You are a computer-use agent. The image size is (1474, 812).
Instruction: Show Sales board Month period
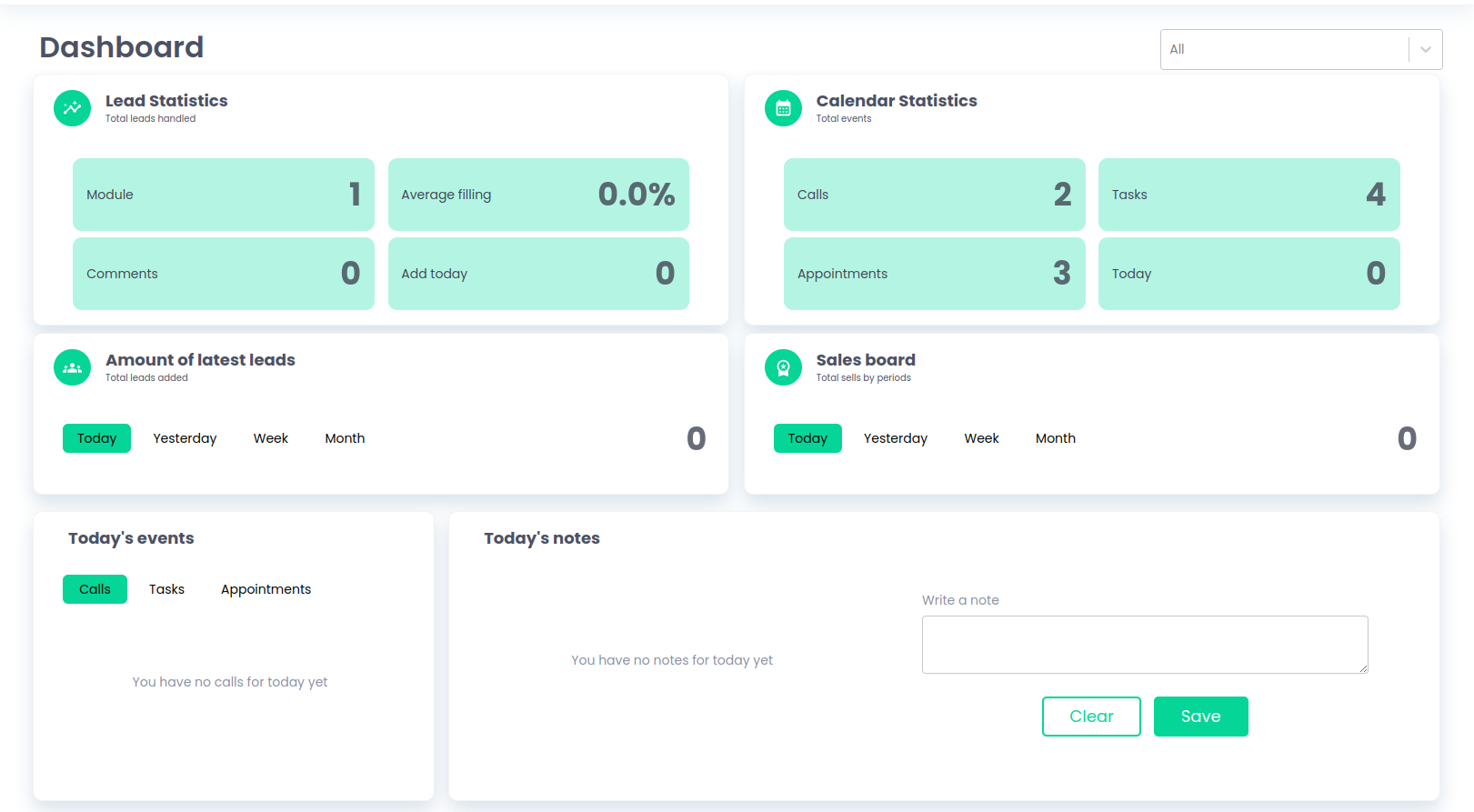tap(1055, 438)
